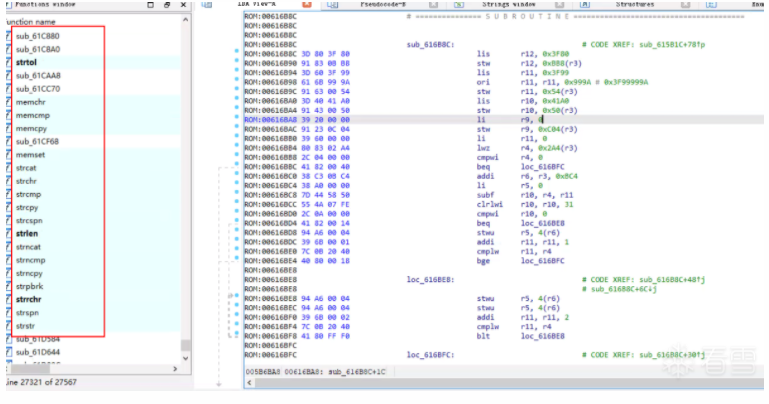Image resolution: width=769 pixels, height=404 pixels.
Task: Select the memset function
Action: 30,154
